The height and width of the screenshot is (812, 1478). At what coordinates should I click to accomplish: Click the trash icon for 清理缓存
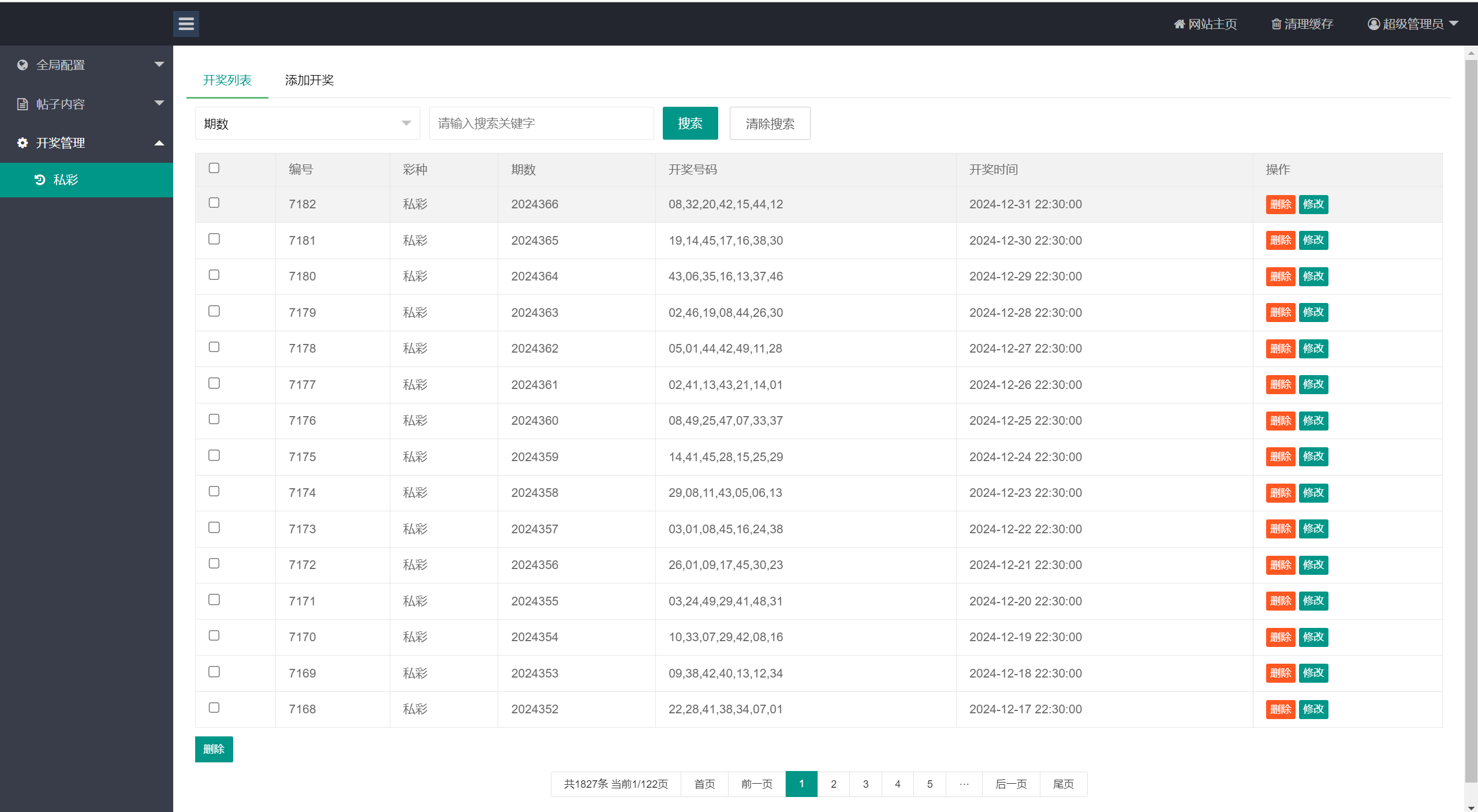tap(1276, 24)
